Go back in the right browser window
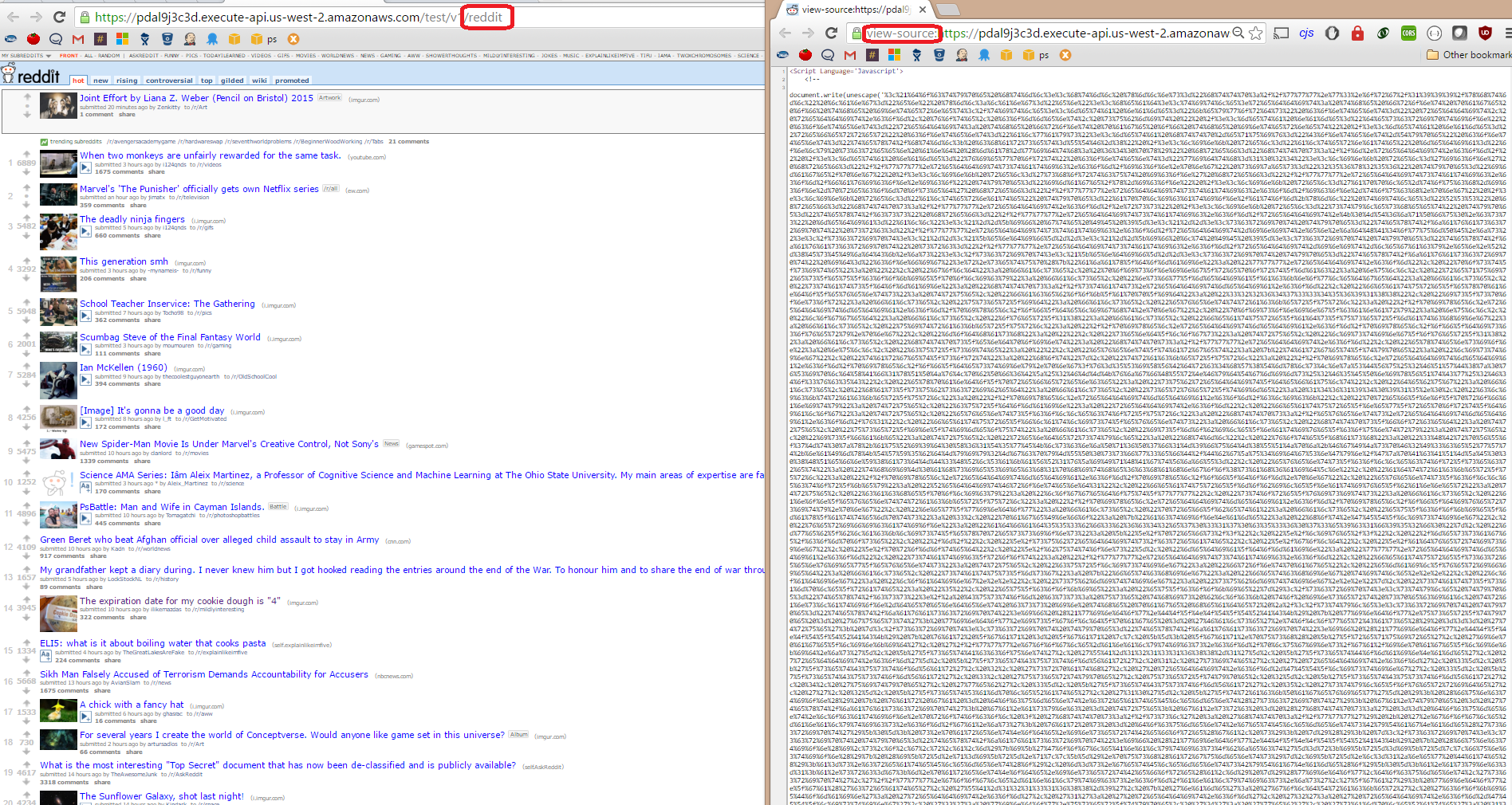1512x805 pixels. (785, 33)
